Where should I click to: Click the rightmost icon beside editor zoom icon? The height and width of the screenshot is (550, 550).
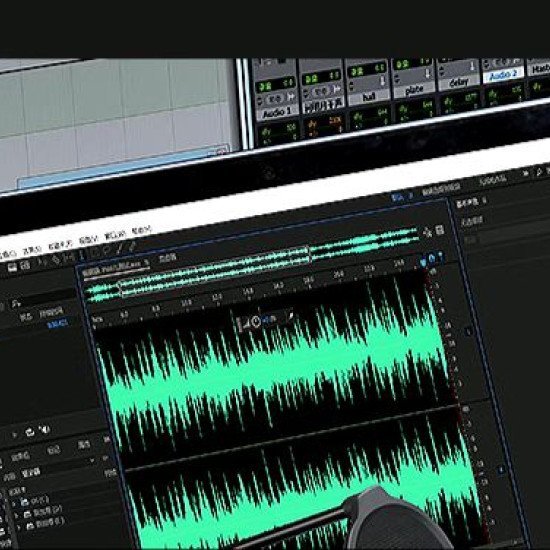pyautogui.click(x=440, y=230)
